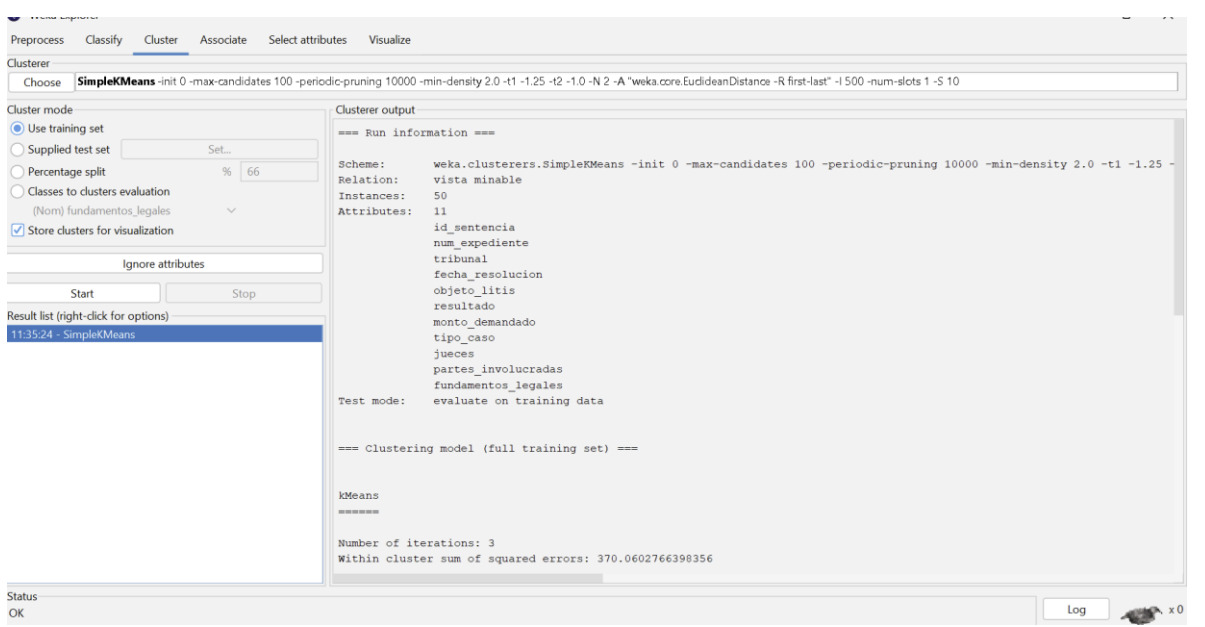Click the num_expediente attribute line
The height and width of the screenshot is (627, 1205).
point(481,243)
